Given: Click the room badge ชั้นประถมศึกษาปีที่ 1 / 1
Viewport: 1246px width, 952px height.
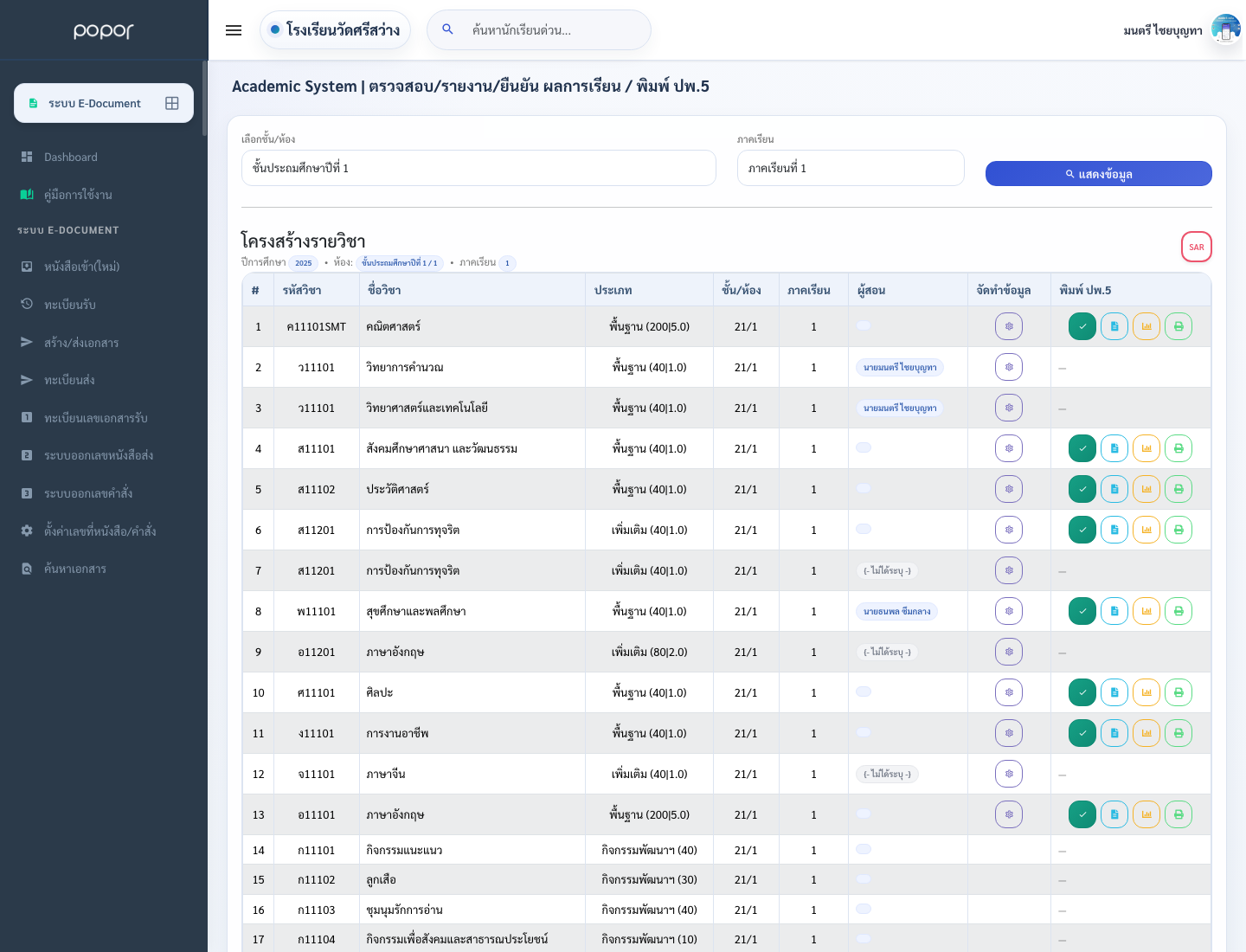Looking at the screenshot, I should point(400,262).
